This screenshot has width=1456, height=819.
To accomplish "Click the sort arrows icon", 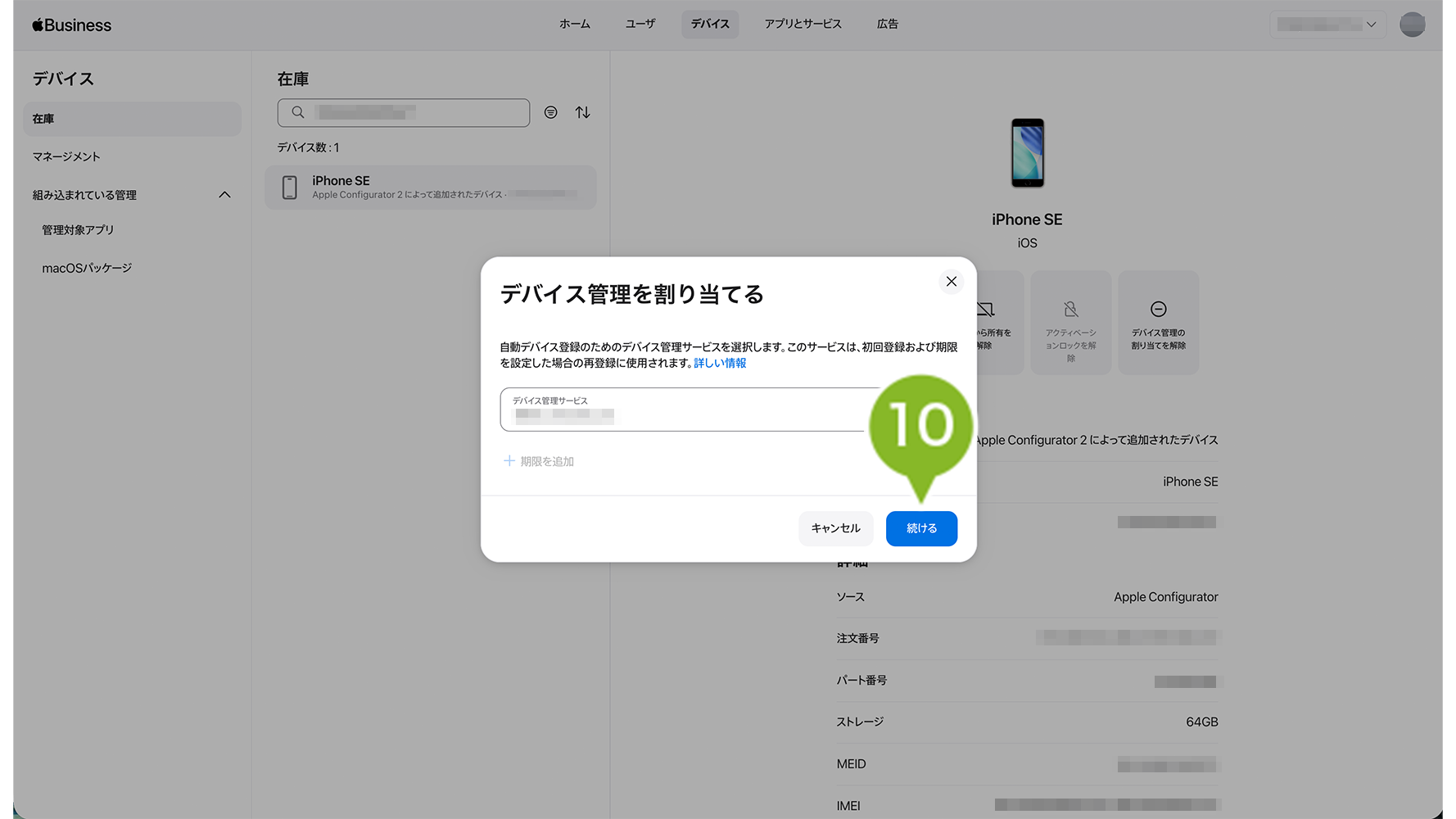I will (x=582, y=112).
